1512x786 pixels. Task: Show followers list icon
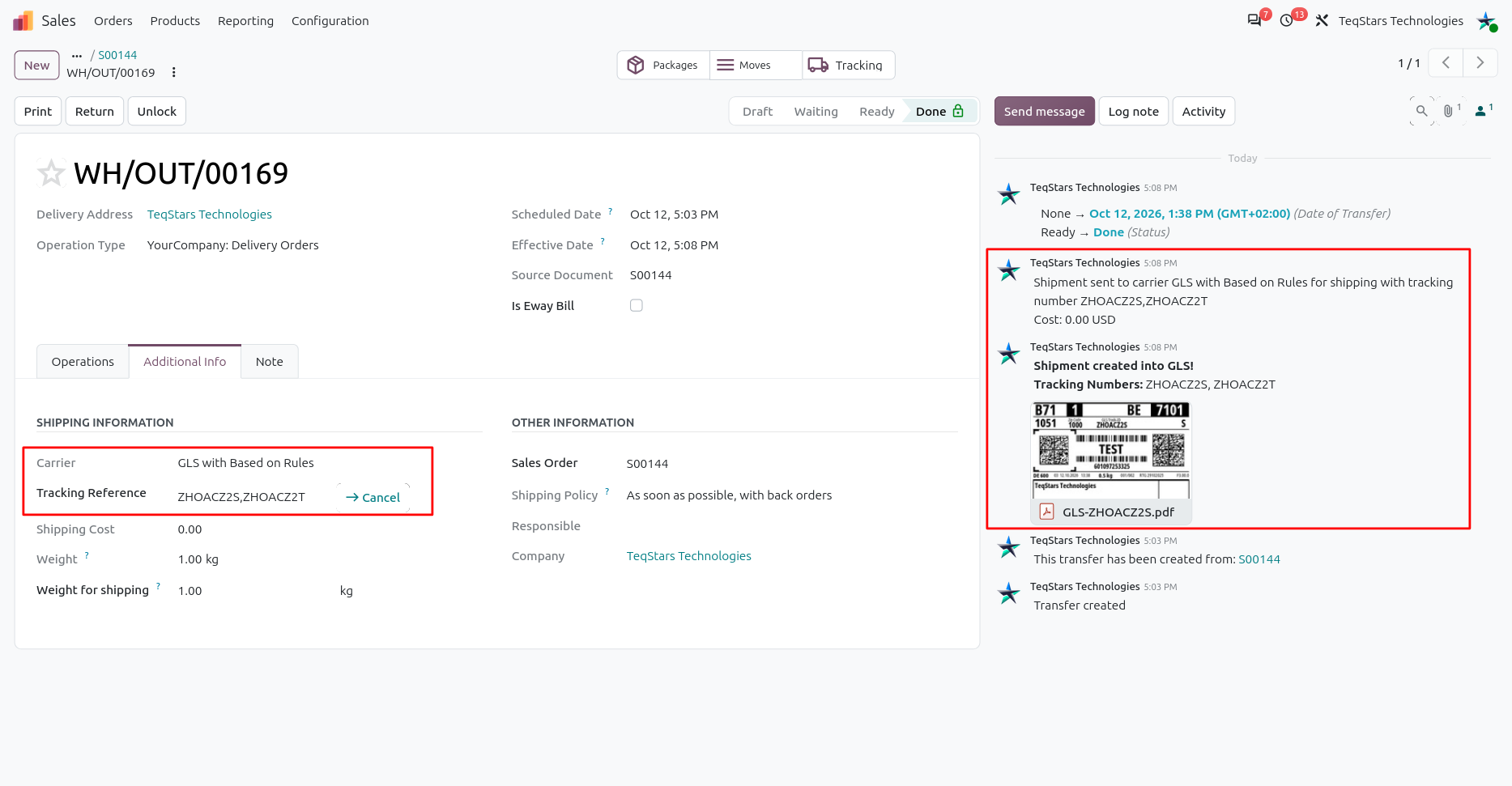coord(1483,111)
